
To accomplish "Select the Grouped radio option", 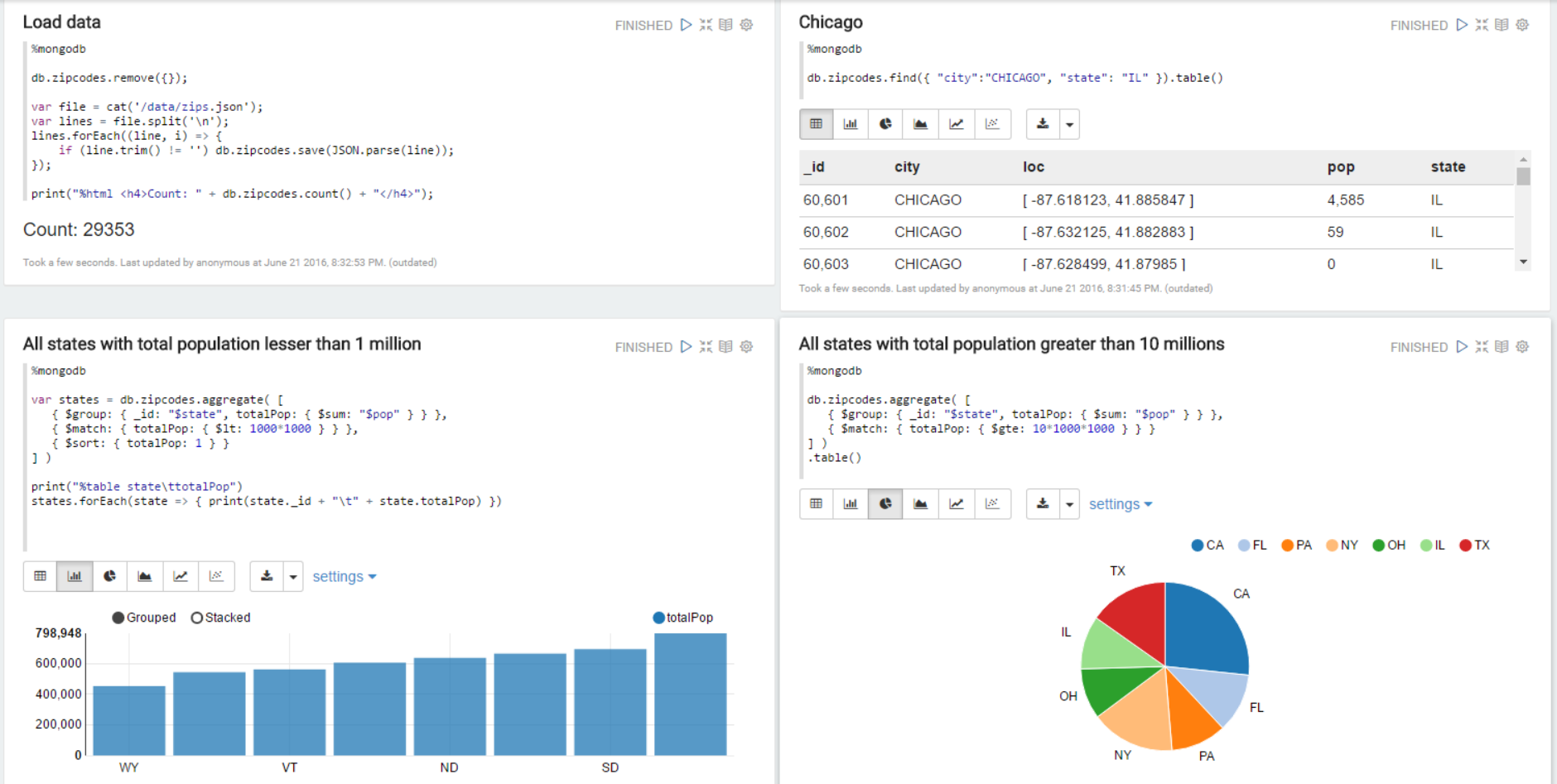I will 118,618.
